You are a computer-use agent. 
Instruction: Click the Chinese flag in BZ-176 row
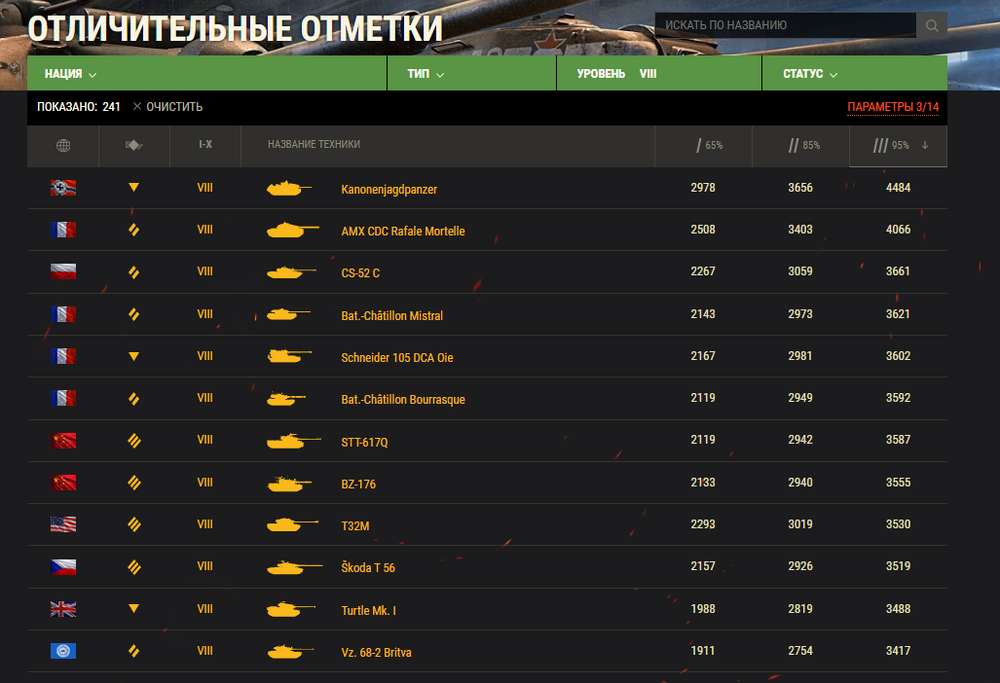pos(63,483)
